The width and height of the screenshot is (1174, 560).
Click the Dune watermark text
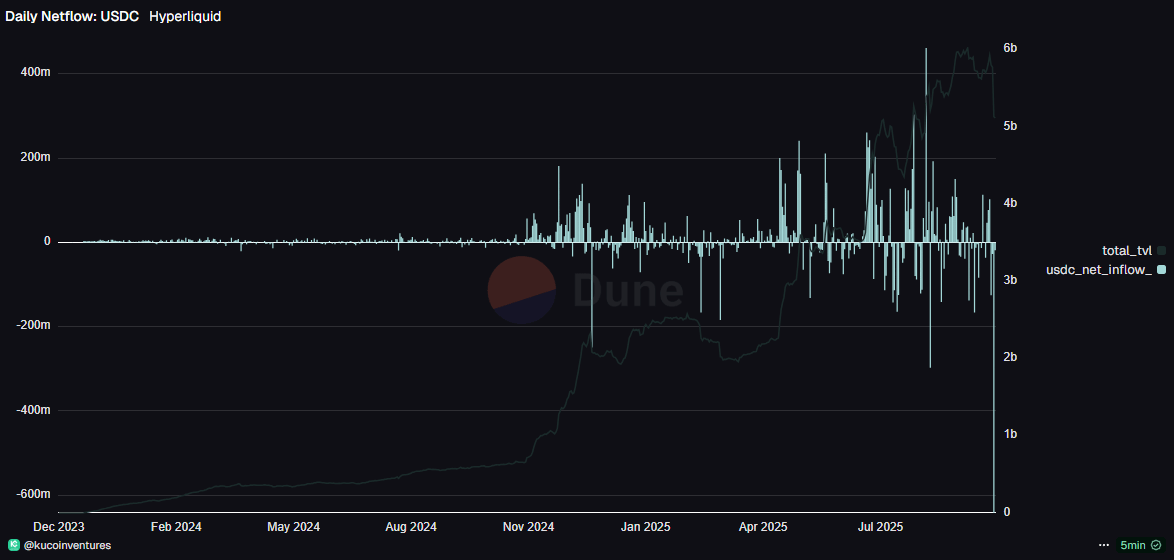[628, 291]
